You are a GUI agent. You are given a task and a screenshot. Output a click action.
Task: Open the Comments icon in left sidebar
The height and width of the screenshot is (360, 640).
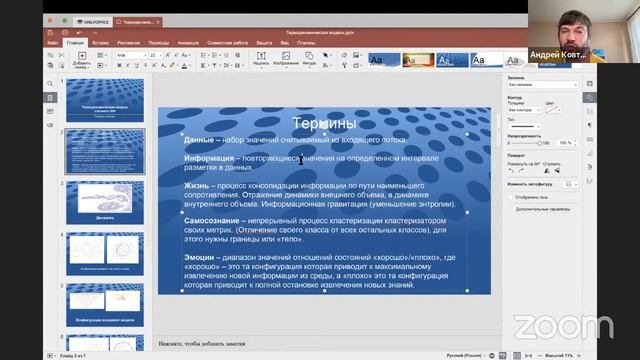point(50,111)
